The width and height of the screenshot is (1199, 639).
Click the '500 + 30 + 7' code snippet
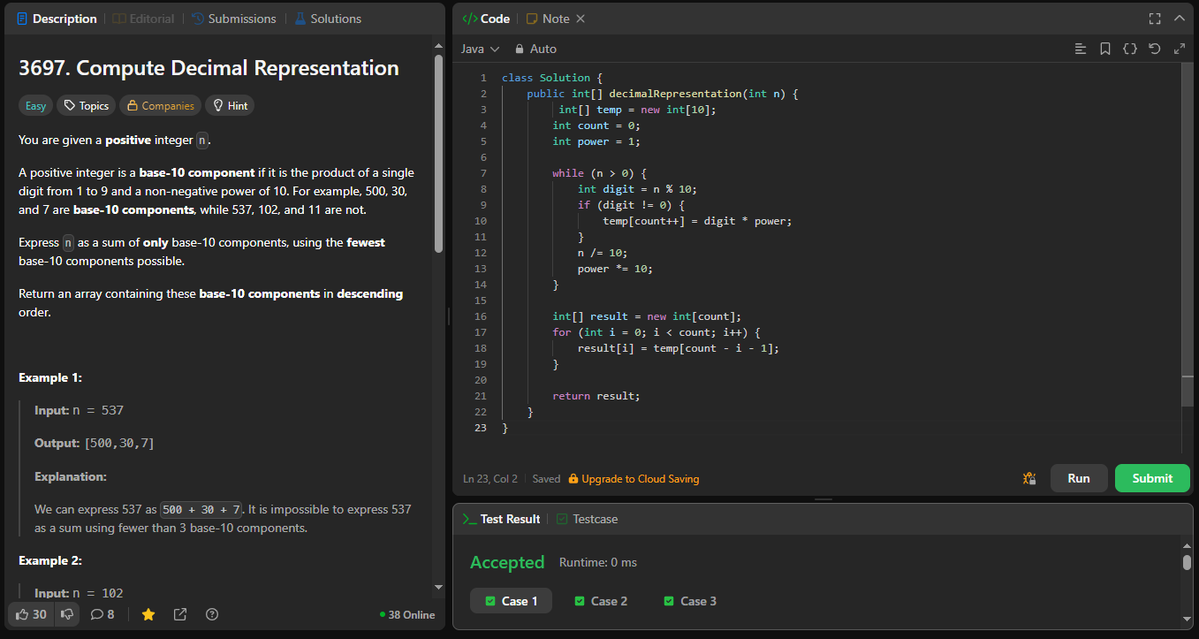click(x=202, y=509)
